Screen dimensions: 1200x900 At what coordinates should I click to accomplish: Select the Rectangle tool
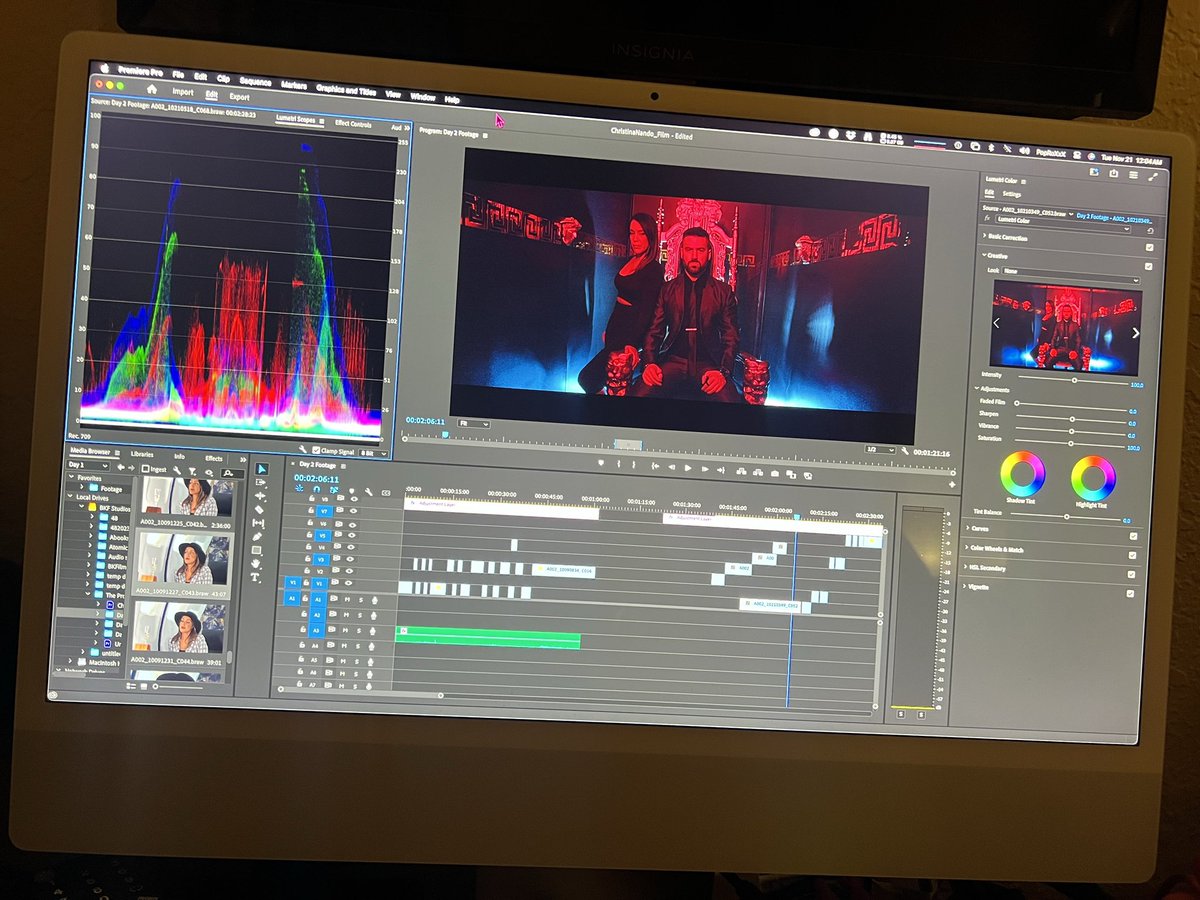tap(256, 550)
